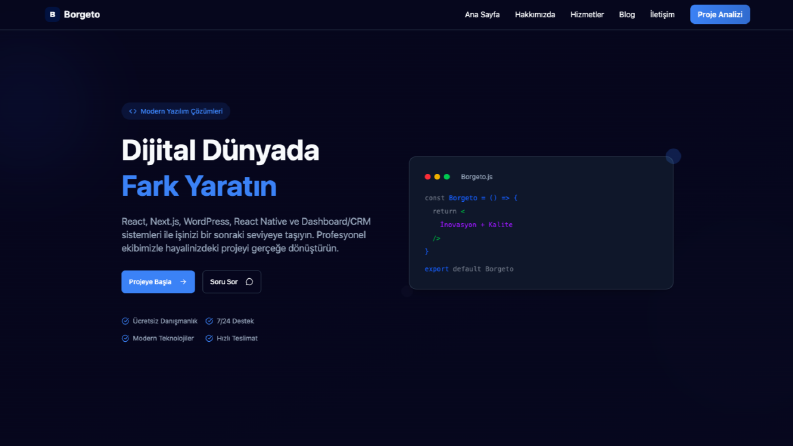Click the yellow dot in code window
Image resolution: width=793 pixels, height=446 pixels.
pos(437,176)
